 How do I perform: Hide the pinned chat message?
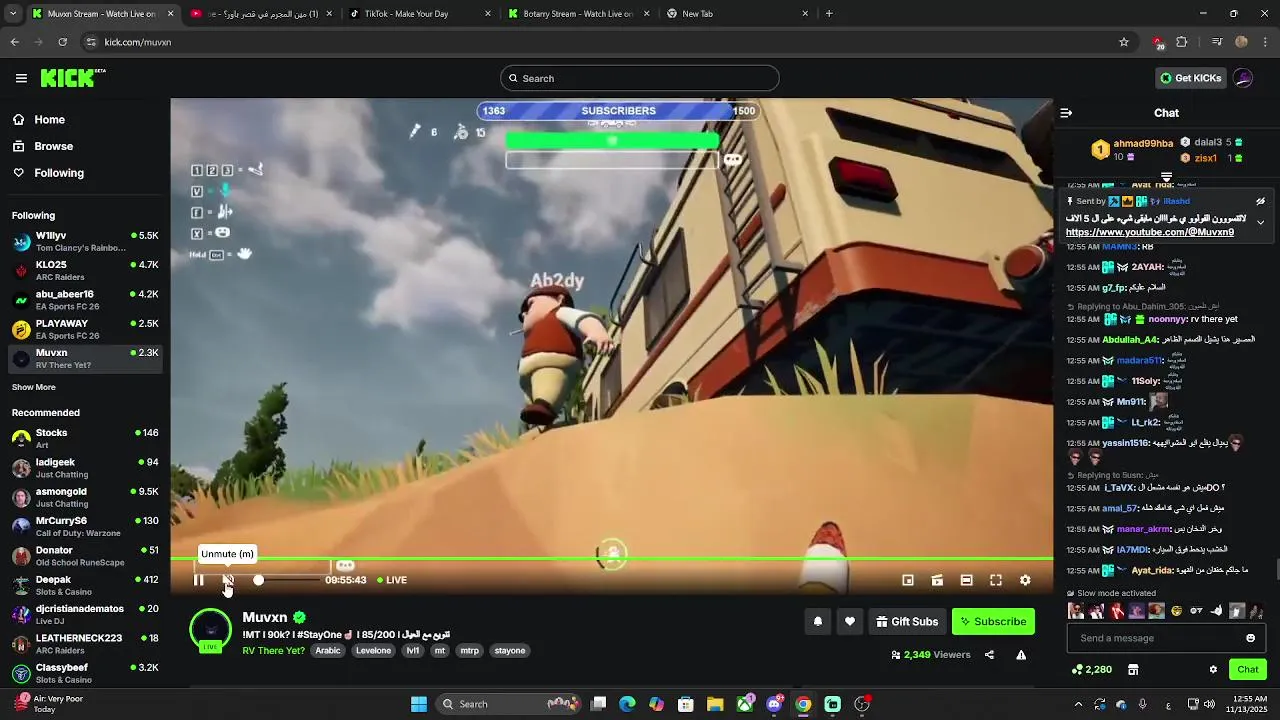(x=1260, y=201)
